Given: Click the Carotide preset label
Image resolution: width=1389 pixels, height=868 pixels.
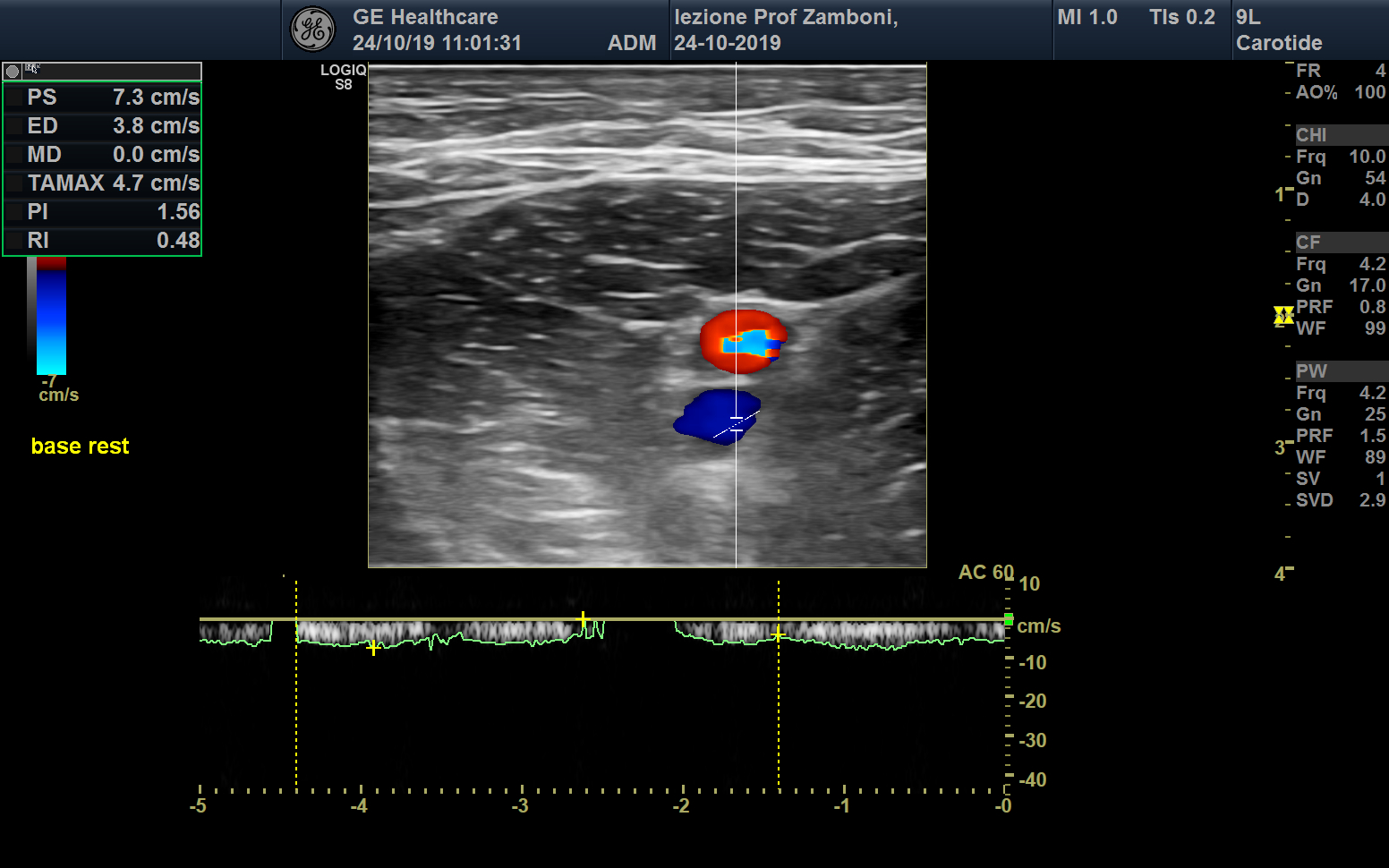Looking at the screenshot, I should tap(1278, 43).
